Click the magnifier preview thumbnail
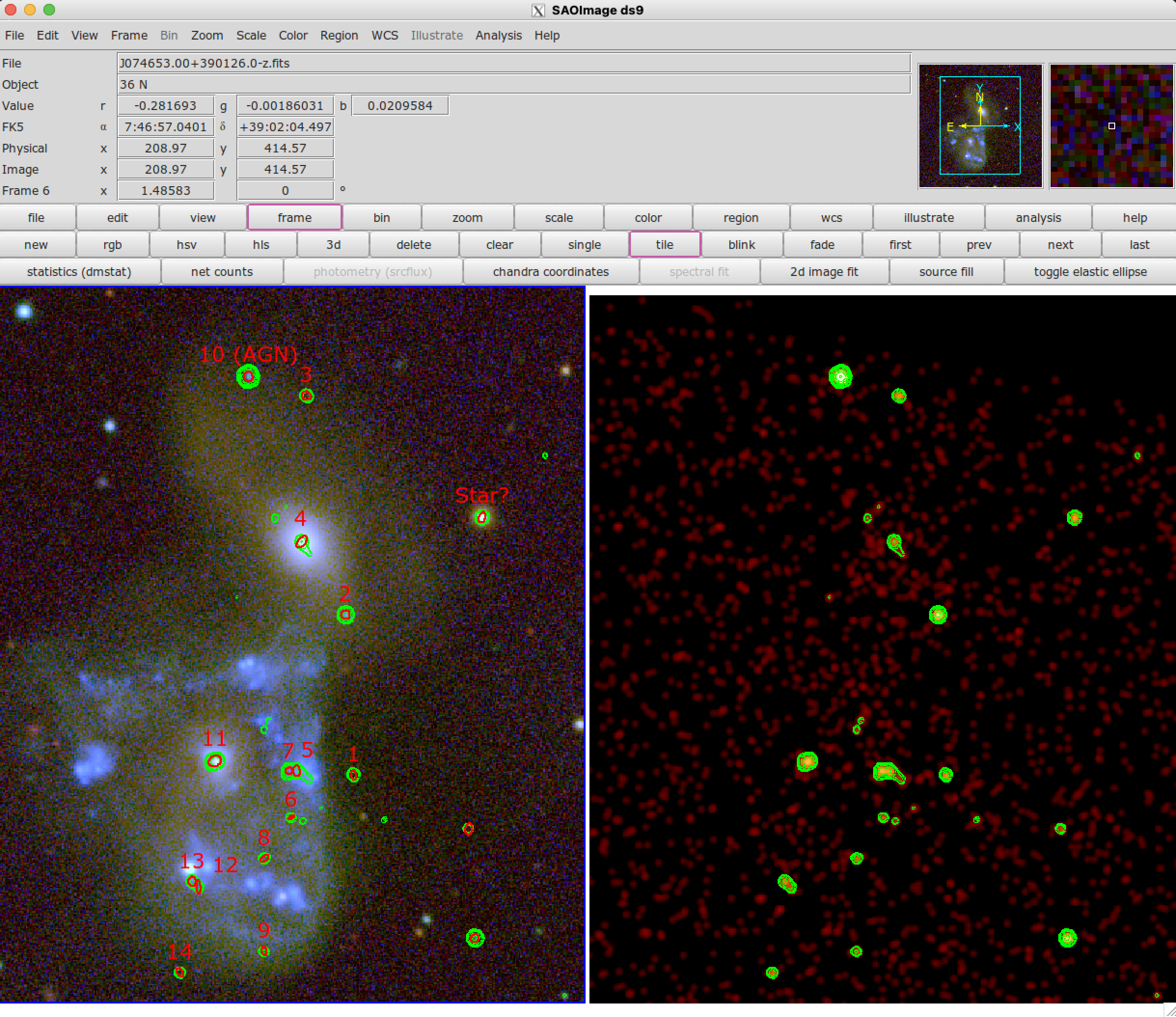 [x=1111, y=126]
